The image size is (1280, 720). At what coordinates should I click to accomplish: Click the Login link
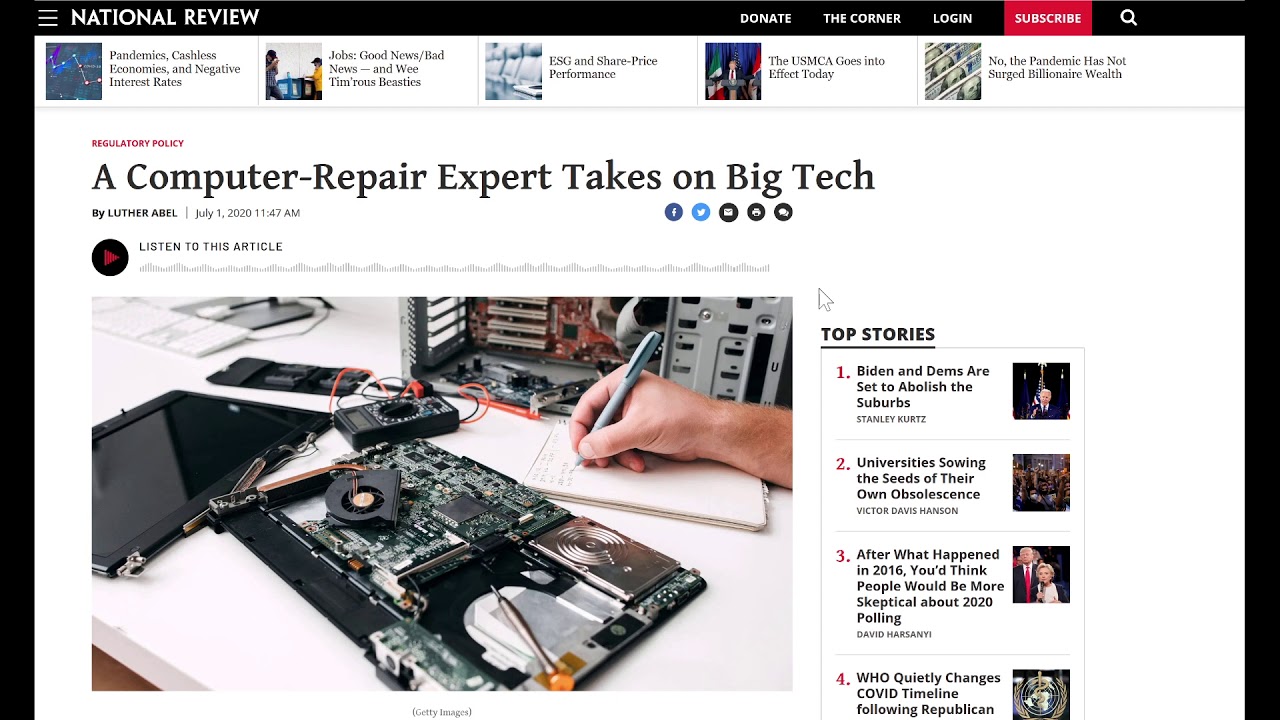coord(952,18)
